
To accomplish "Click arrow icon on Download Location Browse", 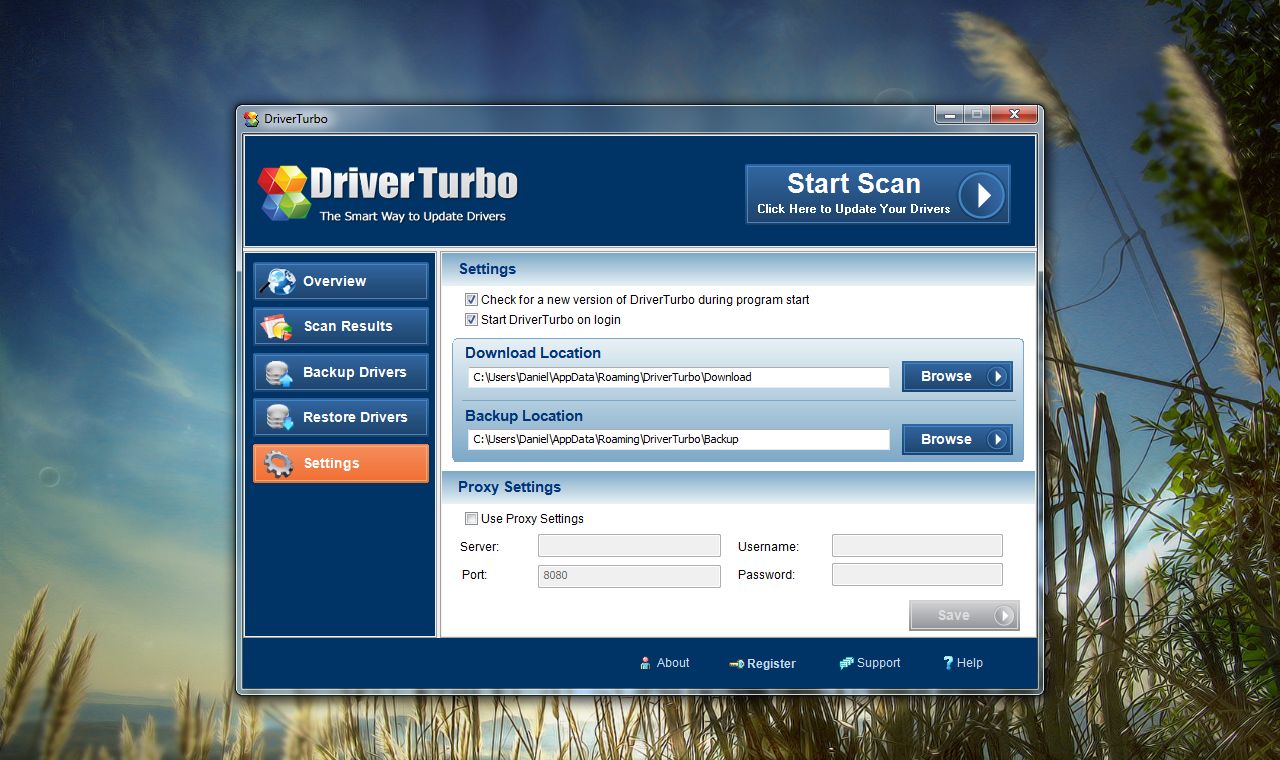I will coord(996,377).
